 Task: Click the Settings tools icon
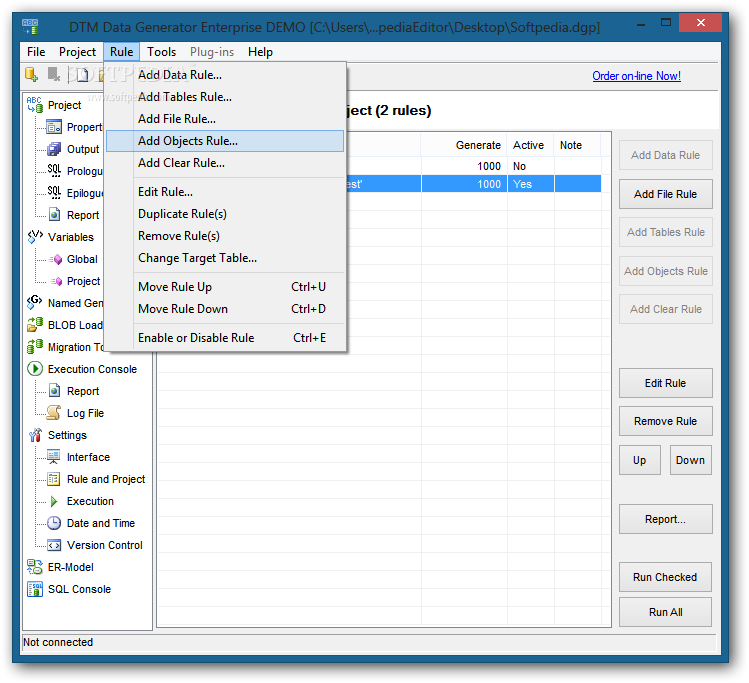(35, 435)
